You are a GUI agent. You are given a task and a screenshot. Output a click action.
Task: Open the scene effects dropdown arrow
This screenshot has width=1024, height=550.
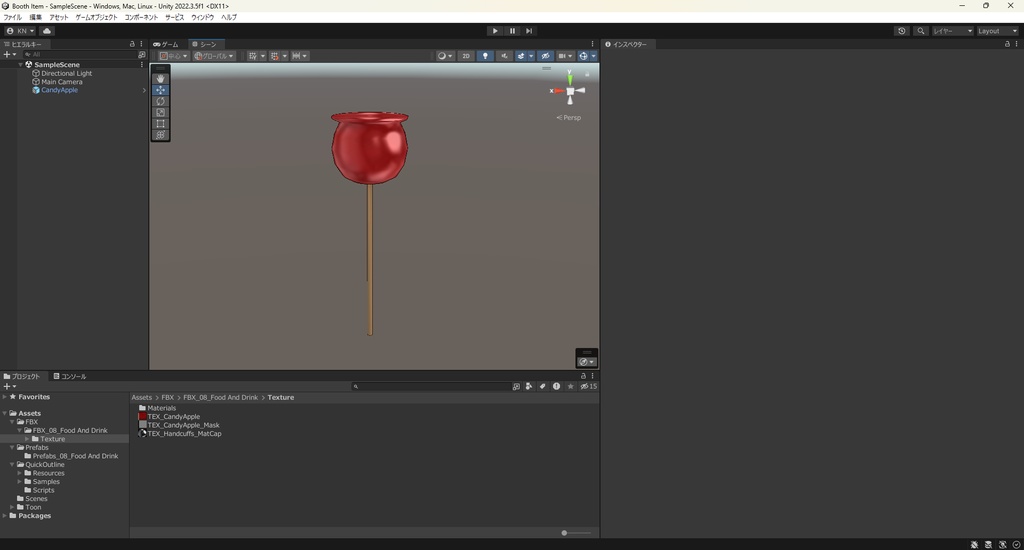(x=531, y=56)
